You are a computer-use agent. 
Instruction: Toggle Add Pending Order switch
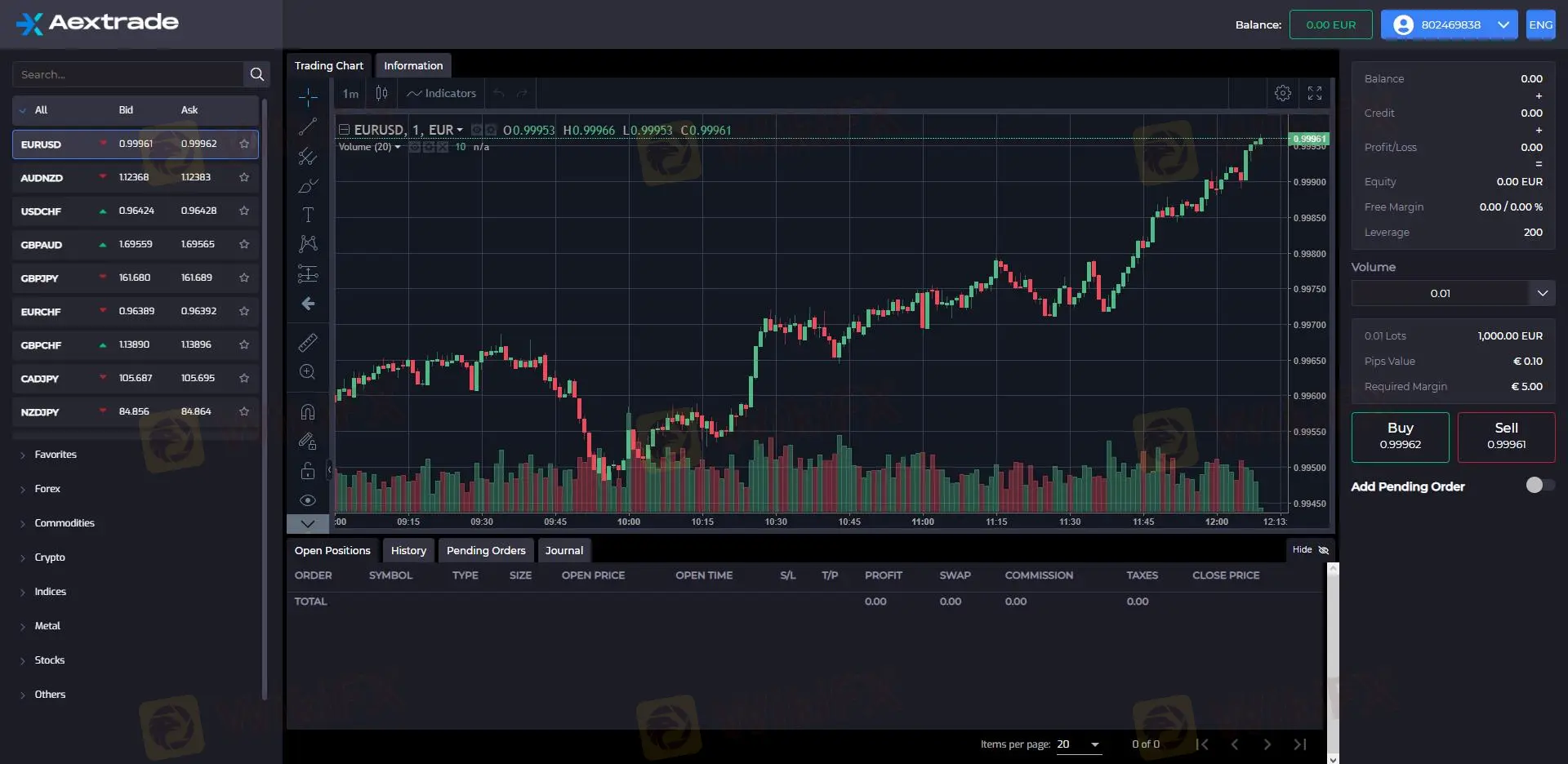pyautogui.click(x=1537, y=485)
